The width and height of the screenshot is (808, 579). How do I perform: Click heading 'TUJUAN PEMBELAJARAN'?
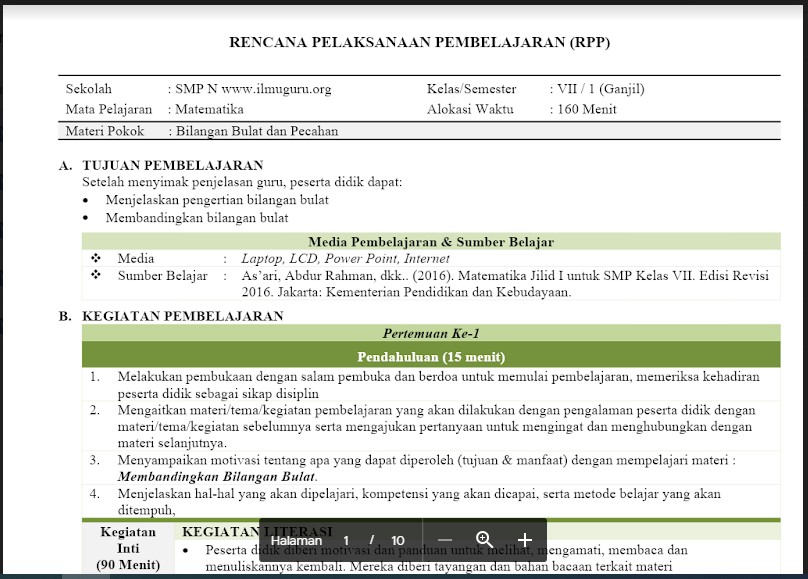click(173, 165)
